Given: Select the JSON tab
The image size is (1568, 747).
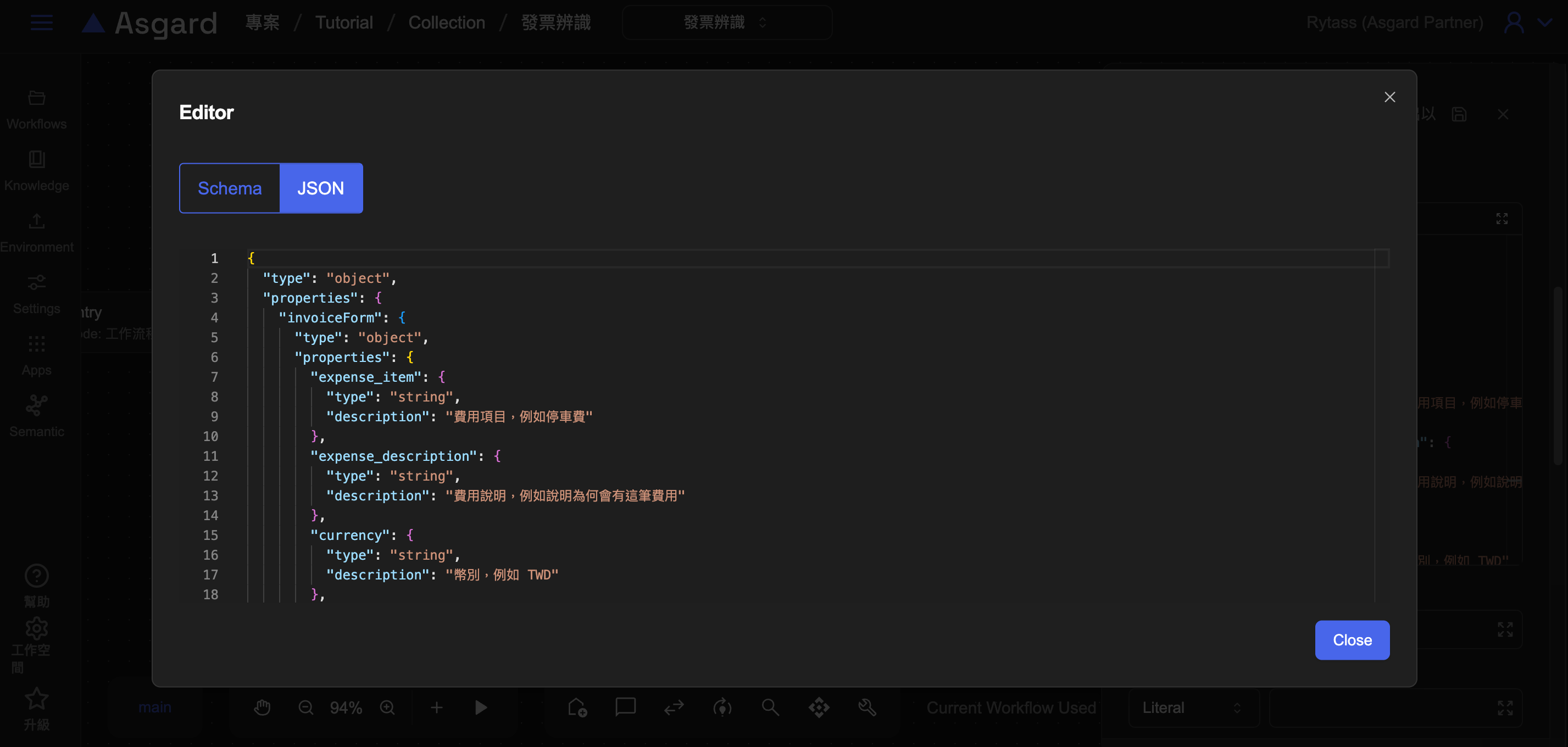Looking at the screenshot, I should [321, 188].
